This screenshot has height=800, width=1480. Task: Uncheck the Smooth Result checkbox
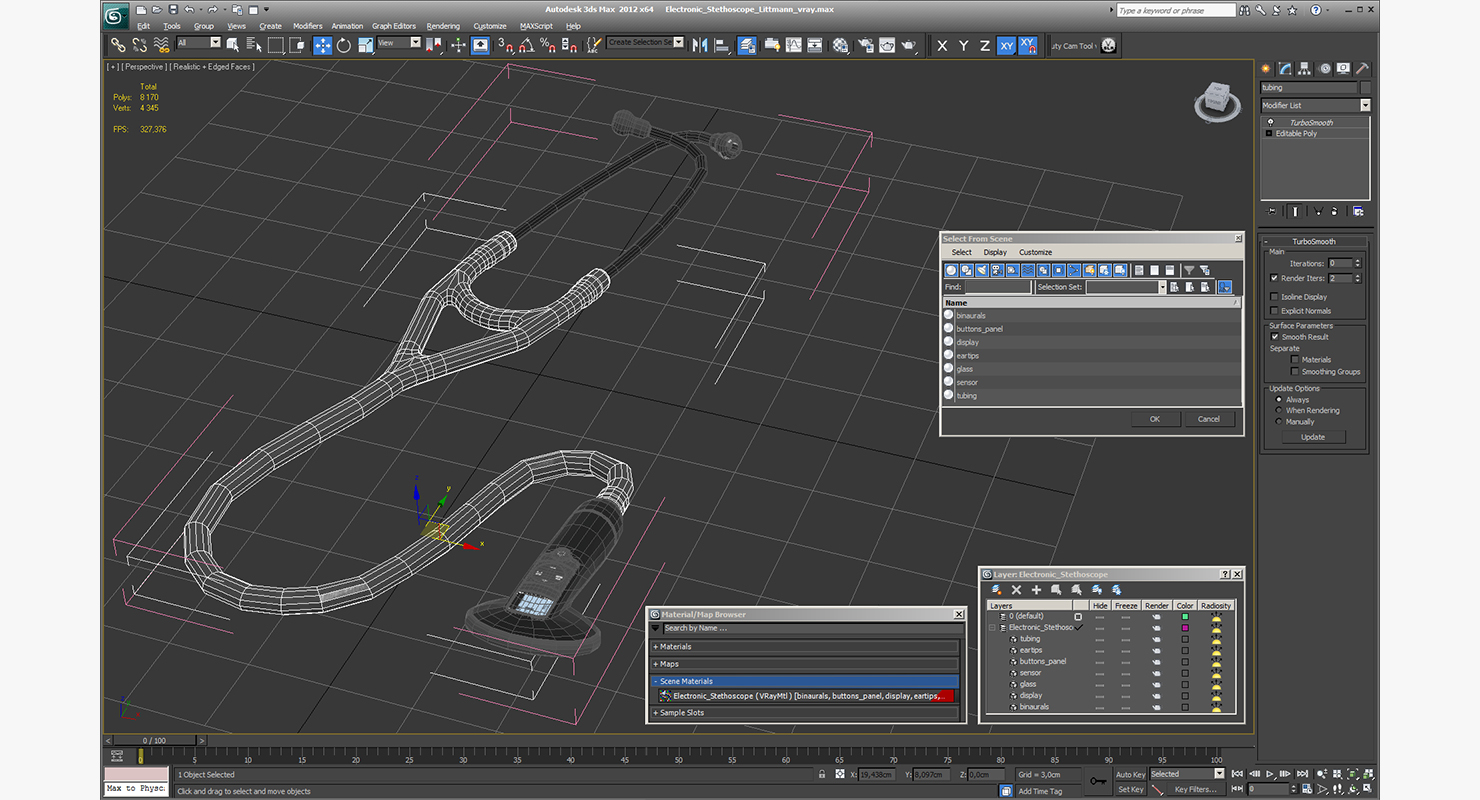(1275, 337)
